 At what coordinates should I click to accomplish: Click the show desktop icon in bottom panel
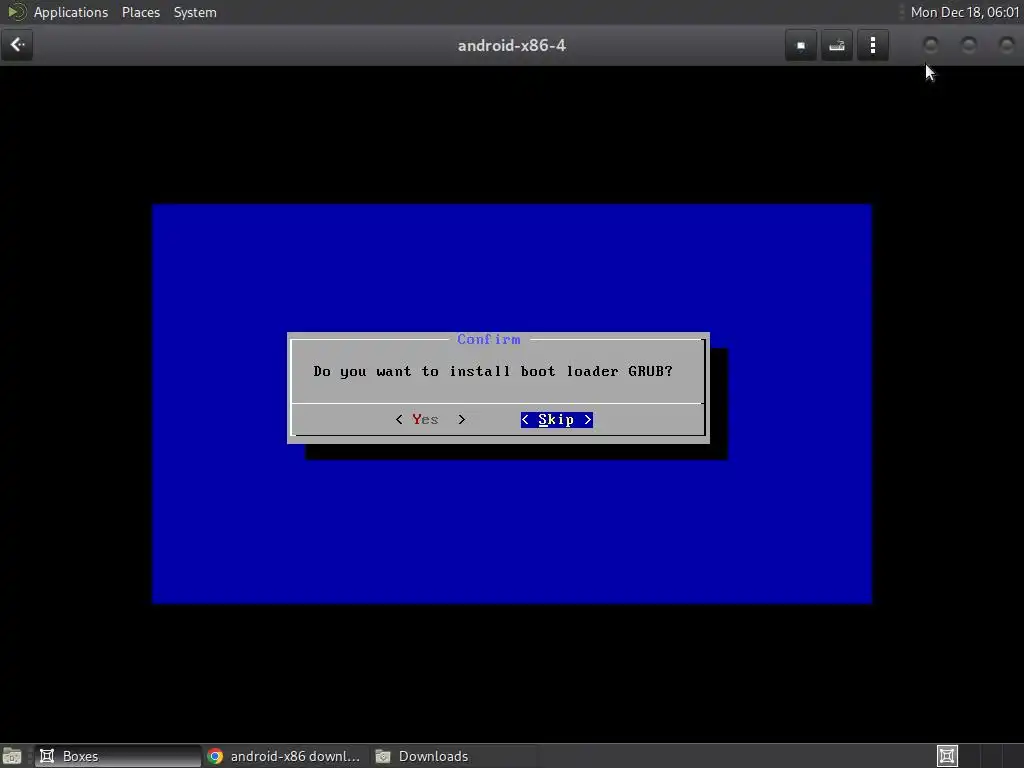(12, 756)
